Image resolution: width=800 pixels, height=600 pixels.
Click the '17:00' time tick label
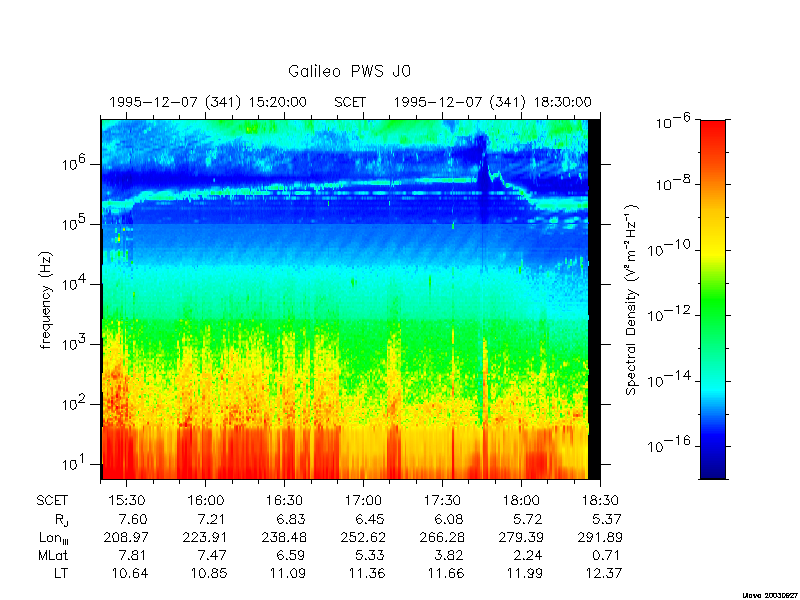(x=363, y=501)
